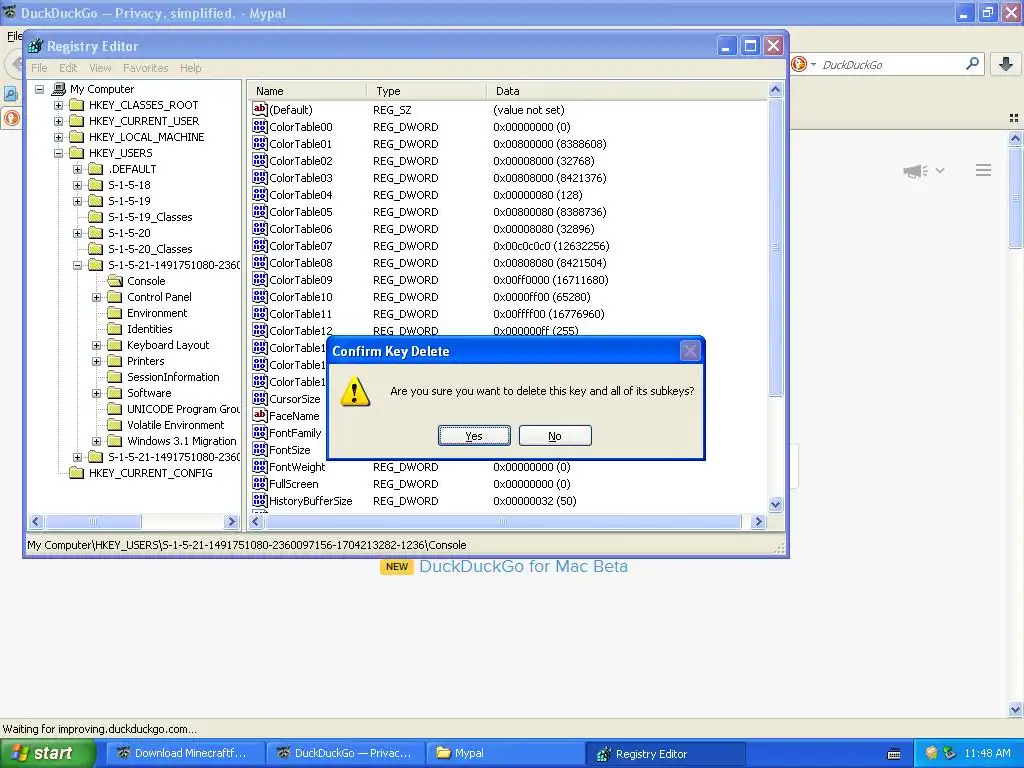Expand the Windows 3.1 Migration key
The image size is (1024, 768).
[x=97, y=441]
